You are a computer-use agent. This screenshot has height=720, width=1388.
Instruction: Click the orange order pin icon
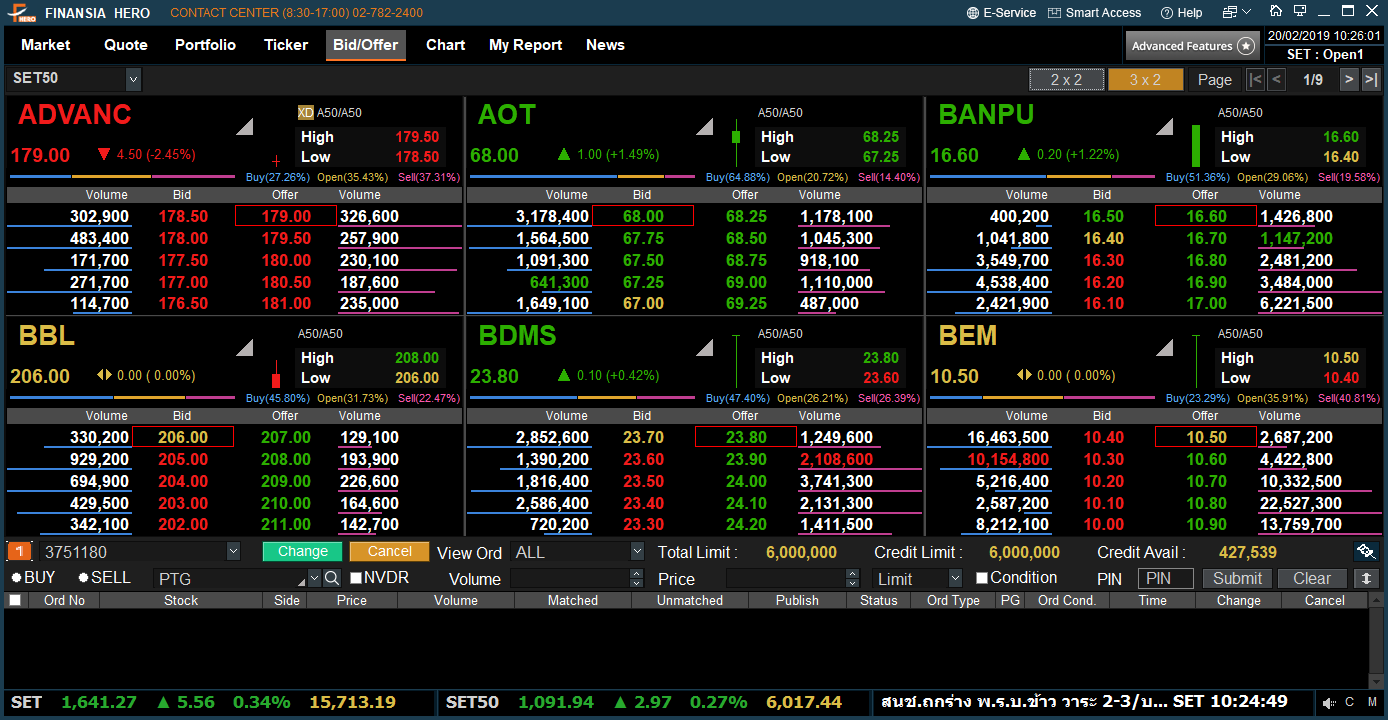pos(19,552)
